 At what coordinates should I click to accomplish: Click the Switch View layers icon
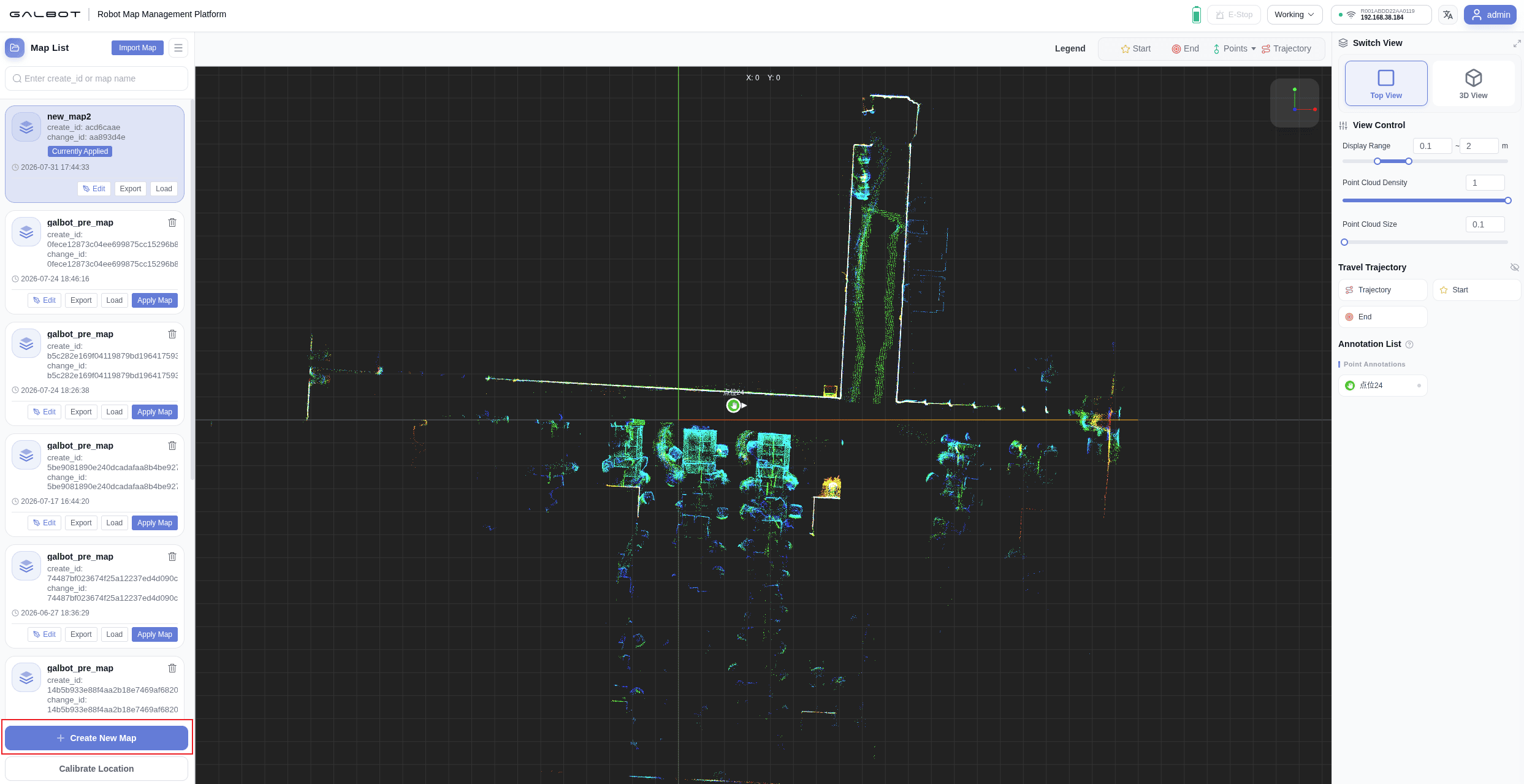tap(1343, 43)
